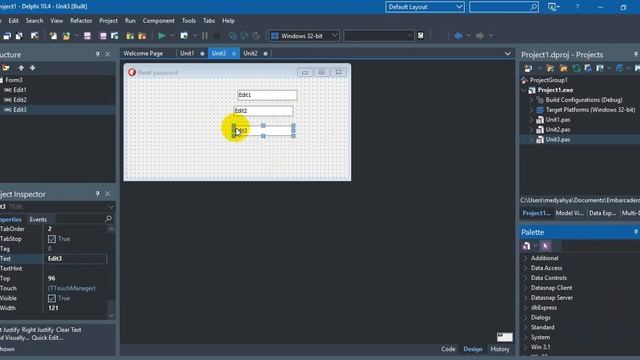Select the Edit1 box on the form
Viewport: 640px width, 360px height.
click(267, 95)
